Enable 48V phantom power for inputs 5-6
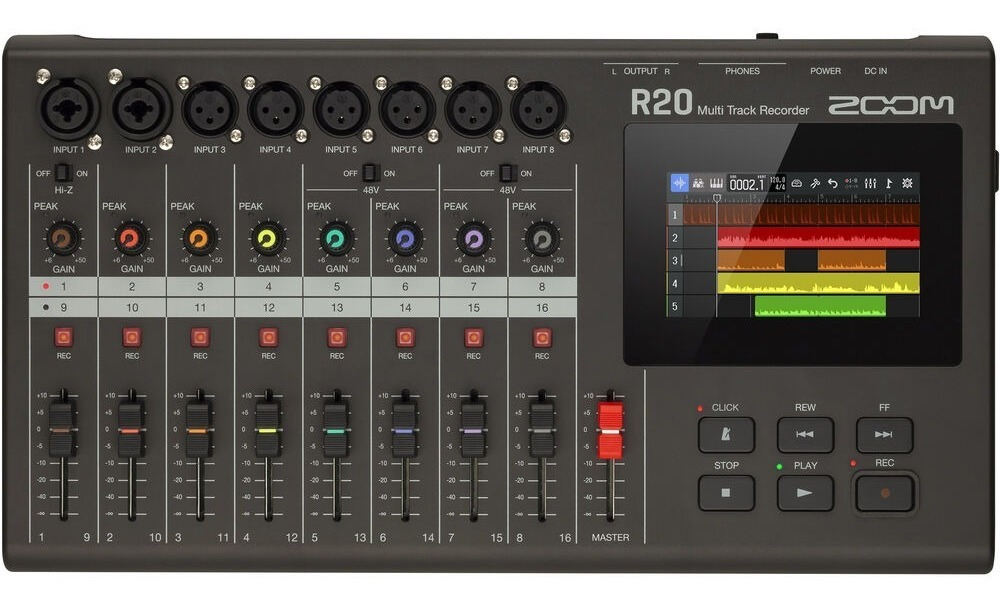 click(371, 172)
